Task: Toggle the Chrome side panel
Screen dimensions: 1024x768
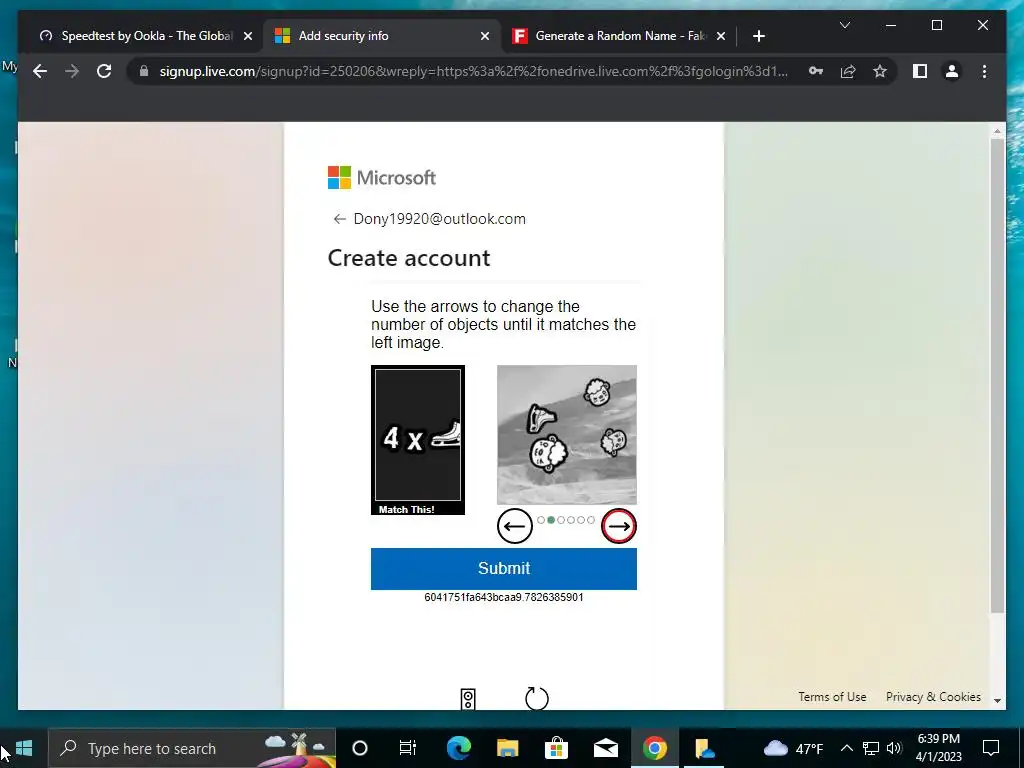Action: (x=920, y=71)
